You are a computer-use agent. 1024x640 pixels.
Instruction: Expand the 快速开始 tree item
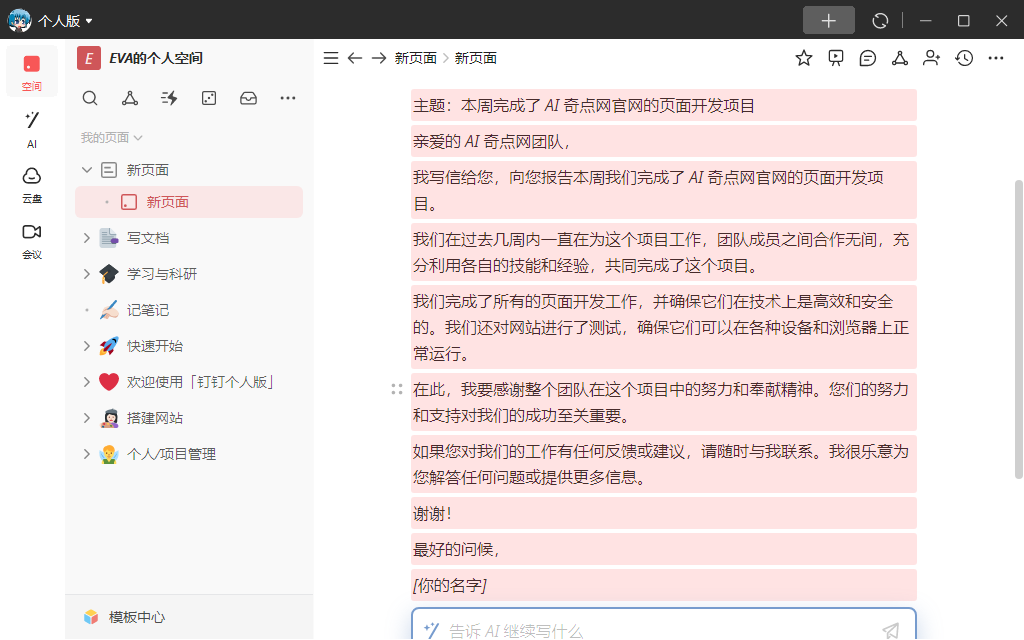coord(86,346)
